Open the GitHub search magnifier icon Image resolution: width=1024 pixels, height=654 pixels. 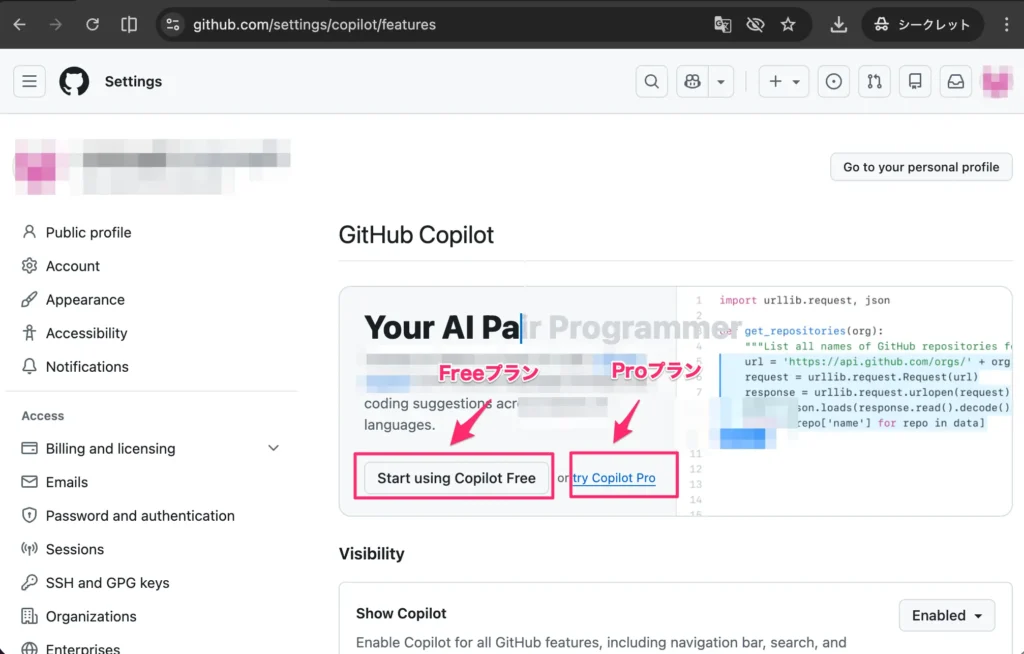click(652, 82)
